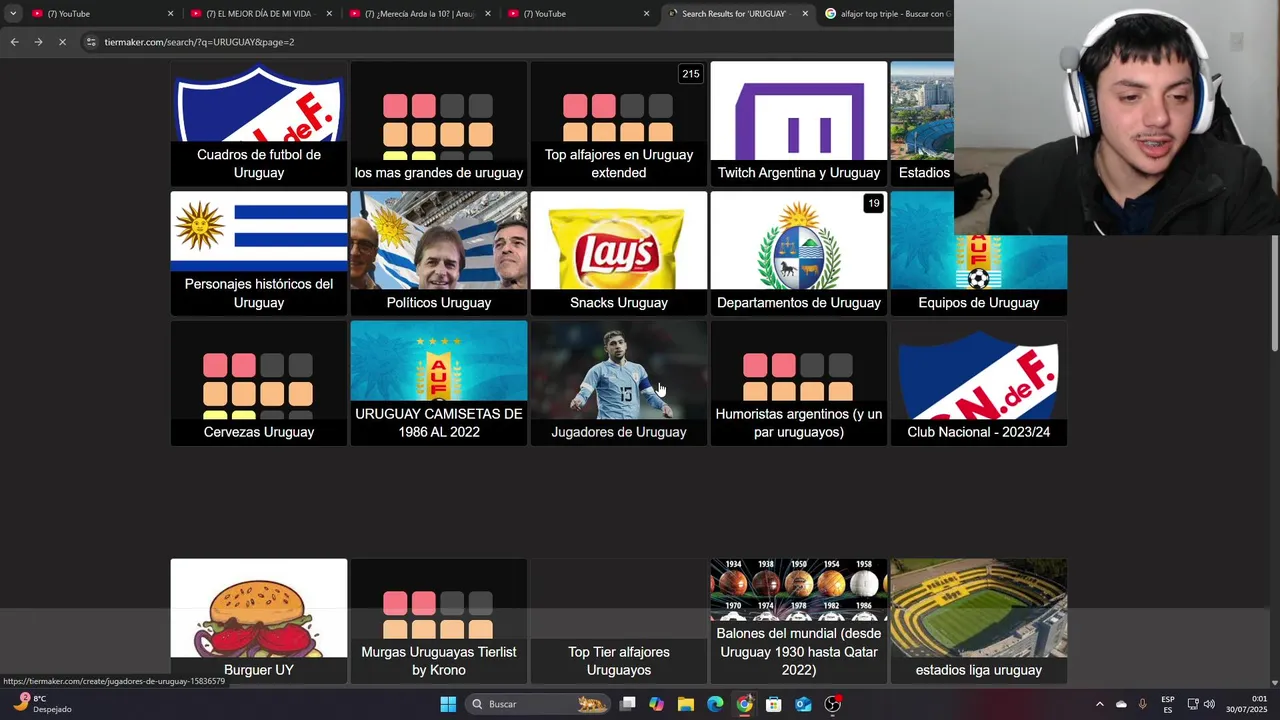
Task: Open Jugadores de Uruguay template
Action: pyautogui.click(x=619, y=383)
